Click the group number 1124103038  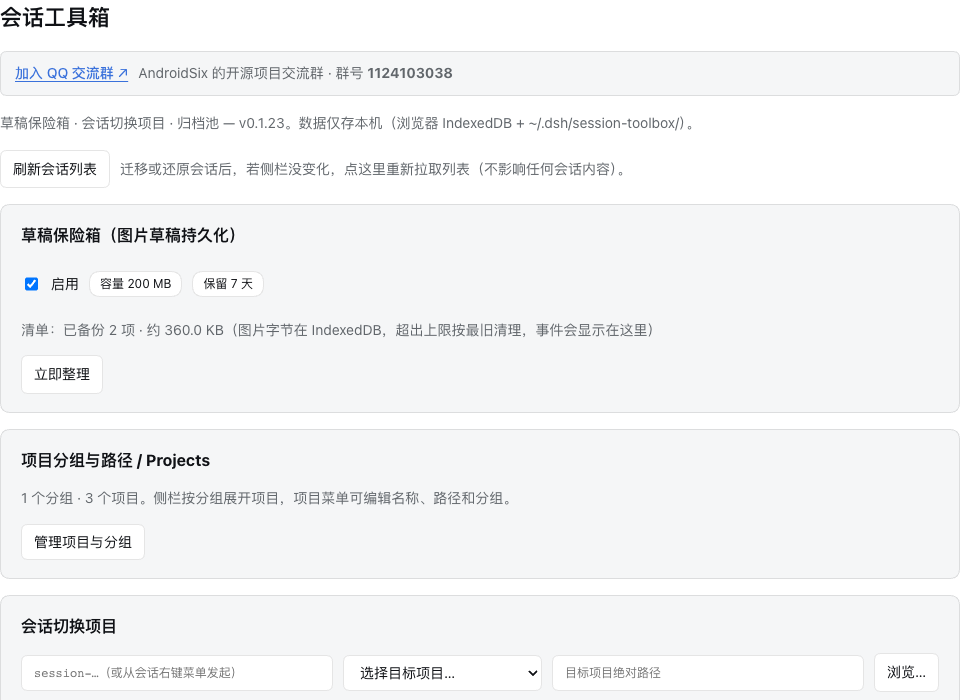[x=410, y=73]
